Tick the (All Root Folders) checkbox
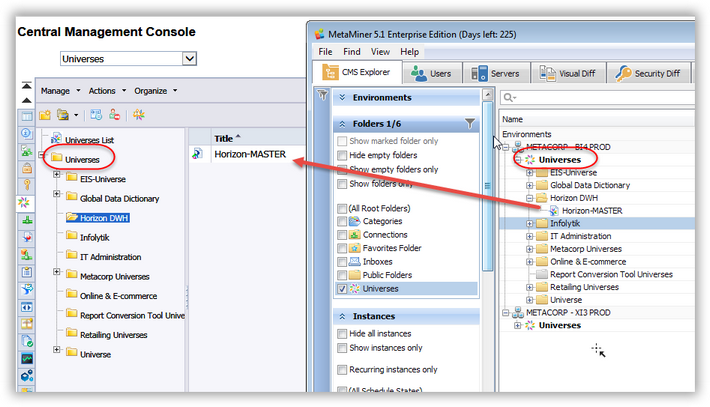The width and height of the screenshot is (710, 407). [x=342, y=209]
